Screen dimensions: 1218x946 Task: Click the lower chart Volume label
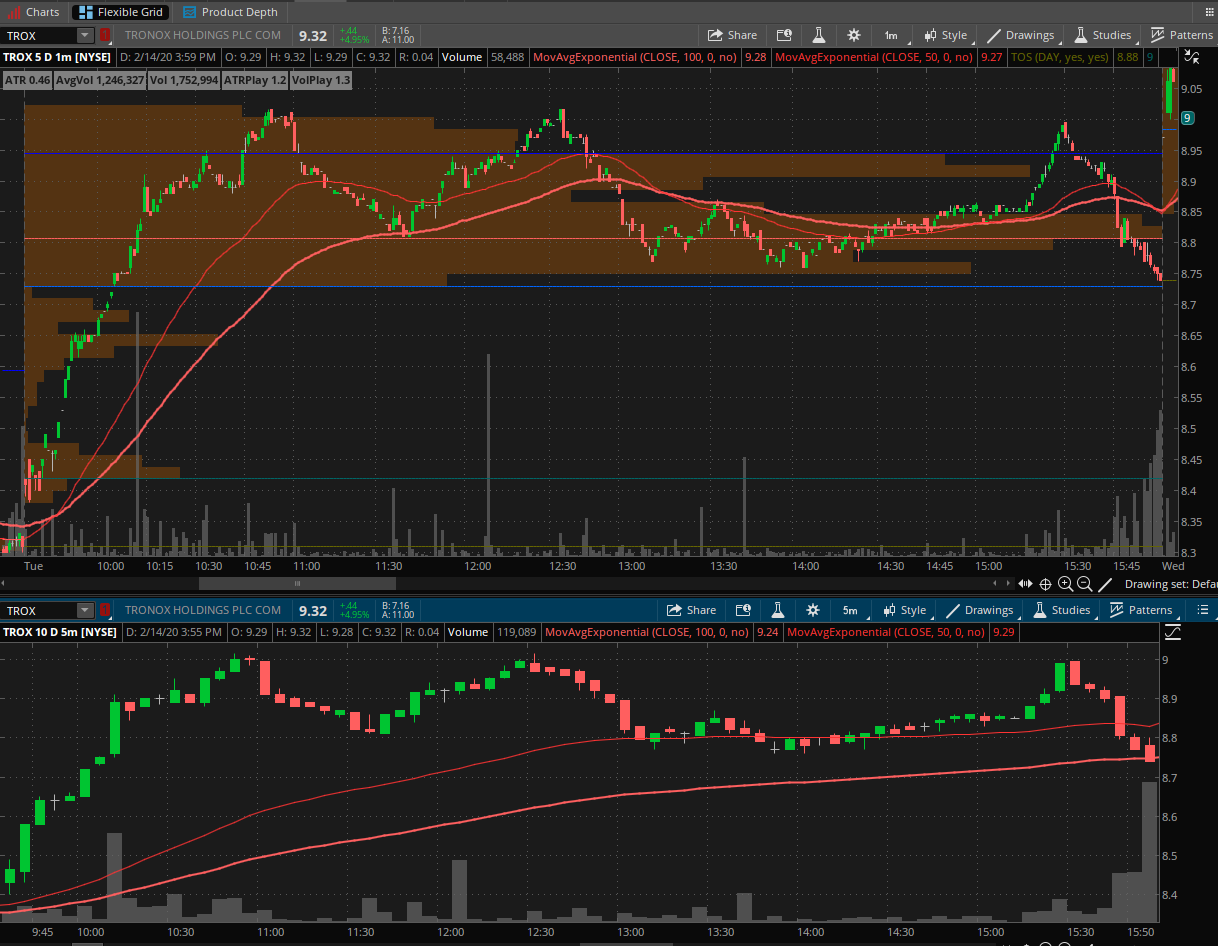coord(468,632)
